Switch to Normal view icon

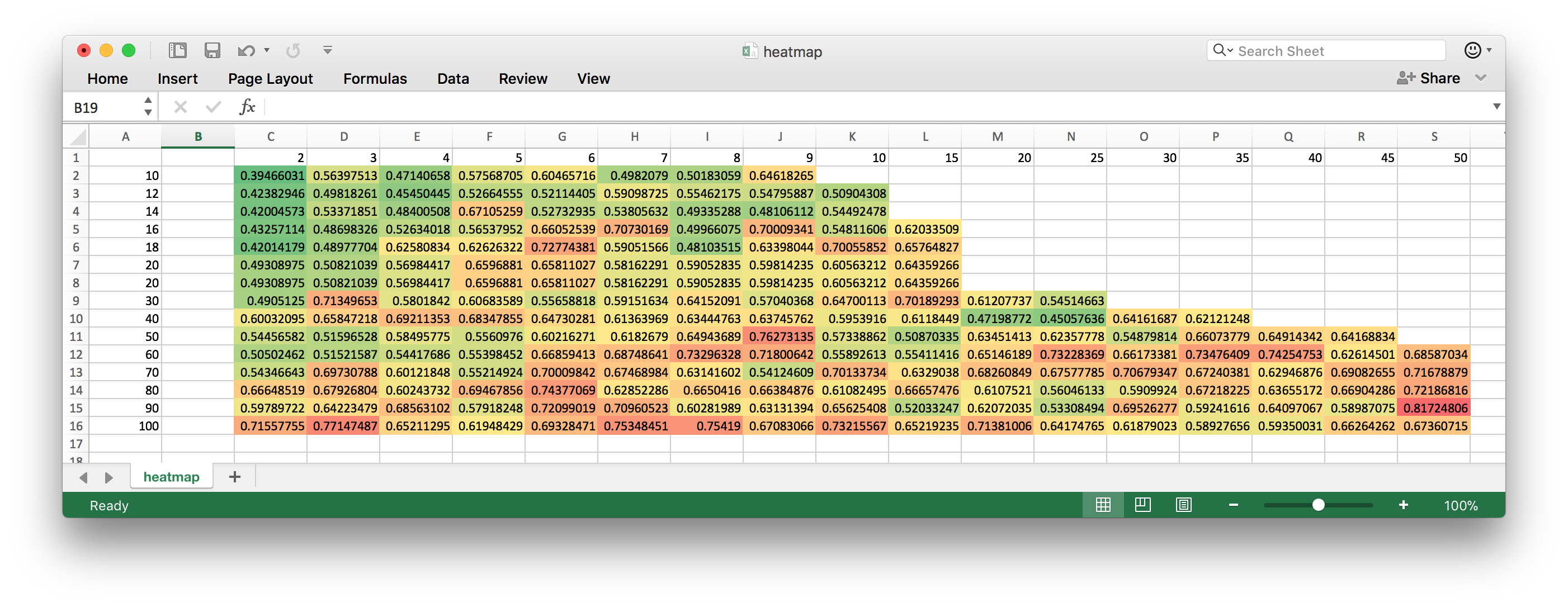(x=1103, y=505)
